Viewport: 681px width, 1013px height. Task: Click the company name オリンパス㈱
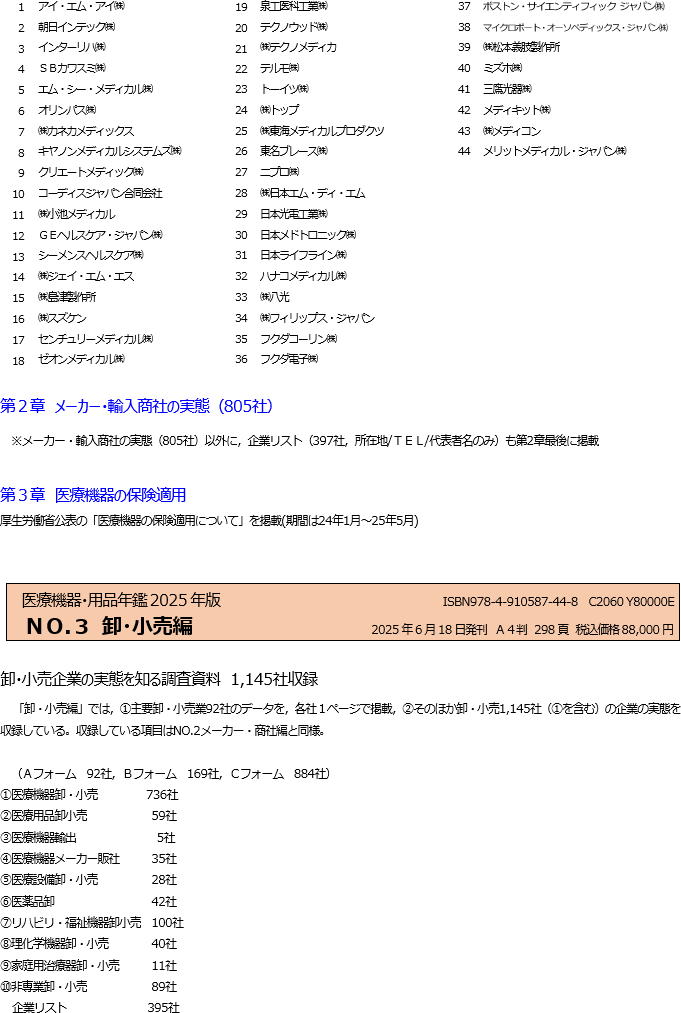coord(67,110)
